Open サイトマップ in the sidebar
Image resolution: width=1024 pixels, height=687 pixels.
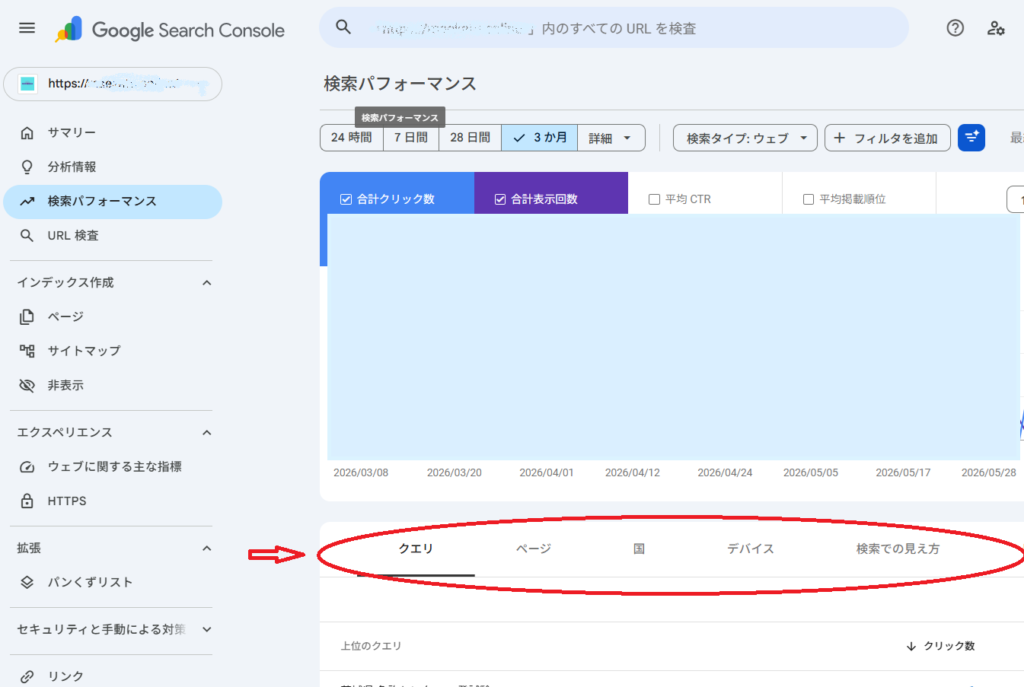pyautogui.click(x=113, y=351)
